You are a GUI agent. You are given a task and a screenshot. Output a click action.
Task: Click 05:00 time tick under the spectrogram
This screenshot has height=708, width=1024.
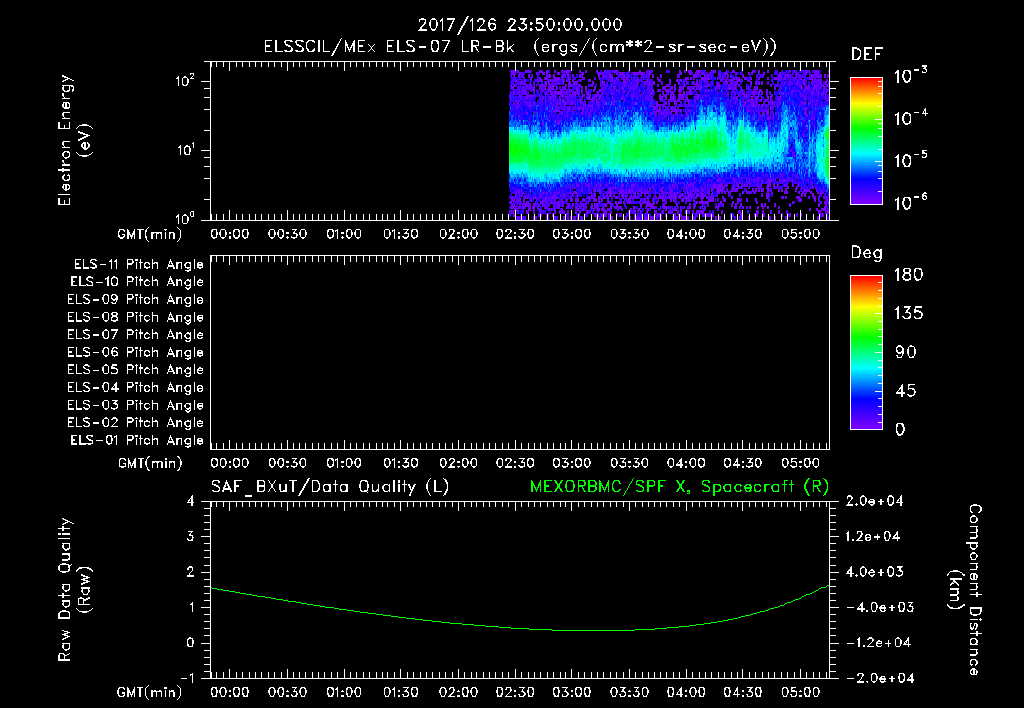tap(800, 234)
